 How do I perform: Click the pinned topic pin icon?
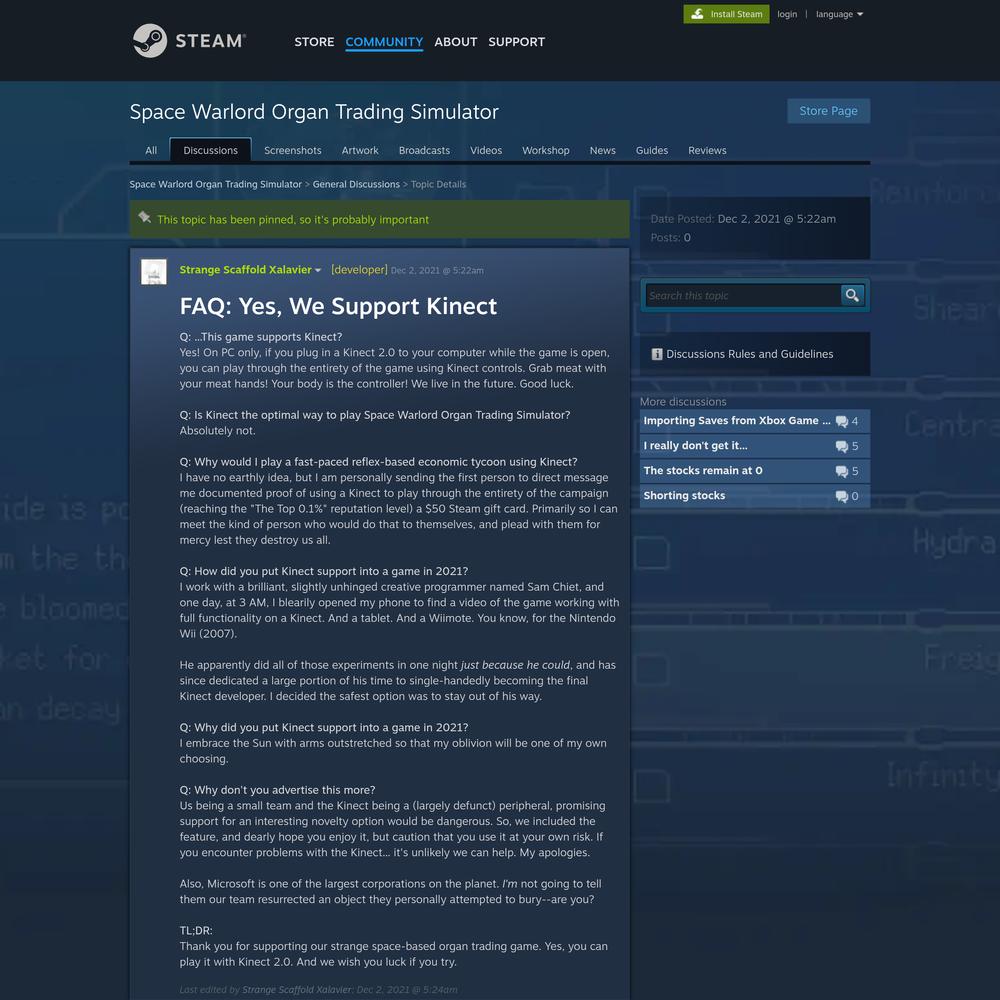coord(145,217)
